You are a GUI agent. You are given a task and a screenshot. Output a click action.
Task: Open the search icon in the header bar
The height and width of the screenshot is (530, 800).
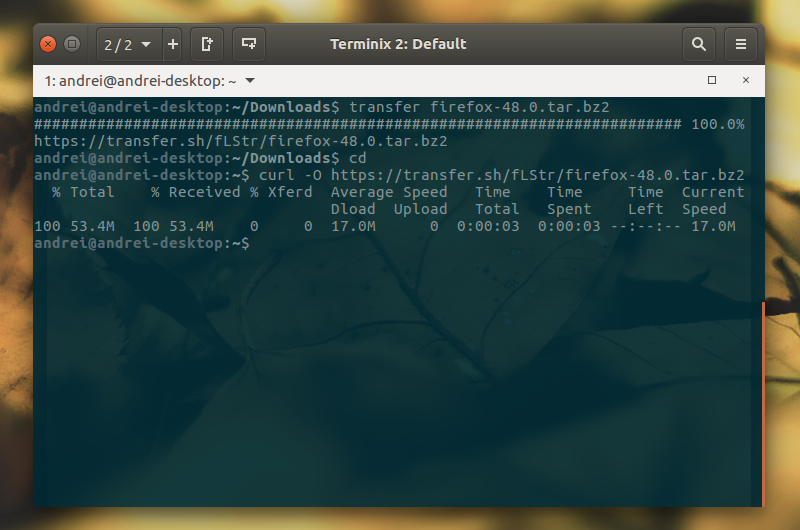[x=698, y=44]
